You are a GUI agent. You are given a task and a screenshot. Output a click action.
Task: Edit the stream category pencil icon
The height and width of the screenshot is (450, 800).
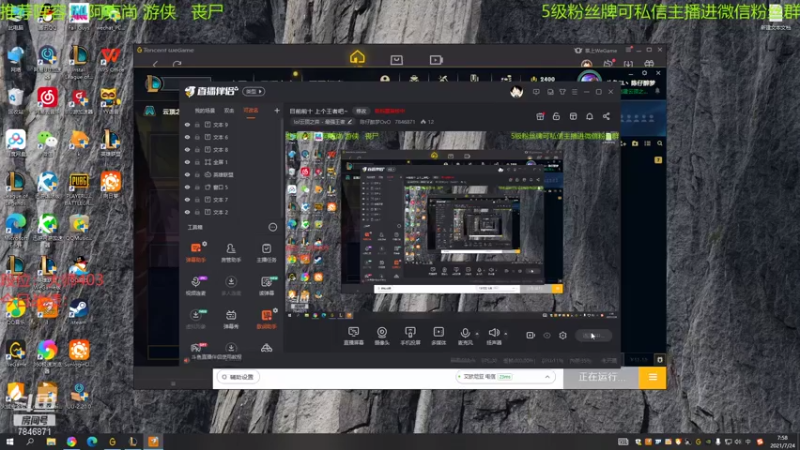[x=350, y=122]
